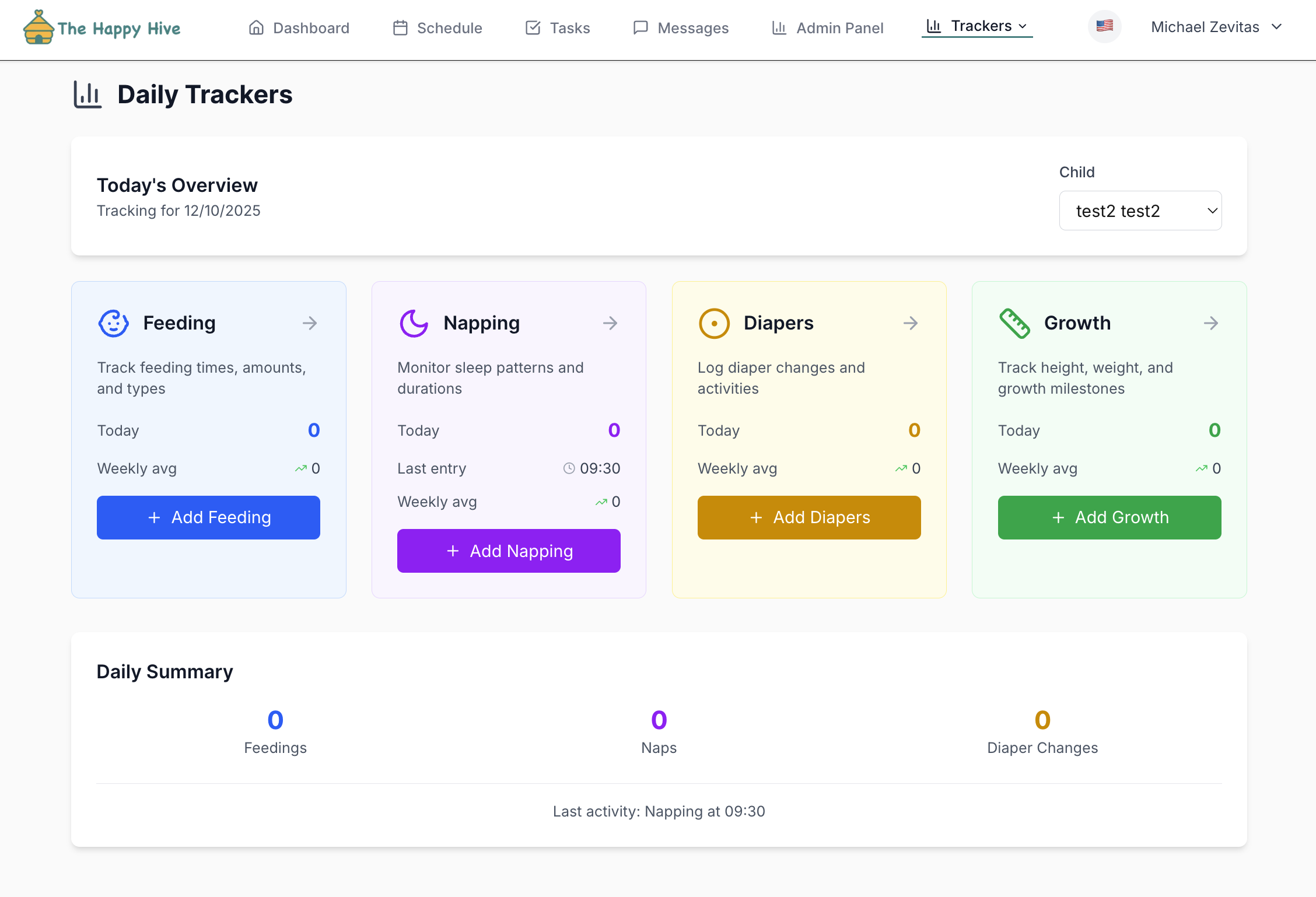Open Growth tracker via arrow icon

click(x=1211, y=323)
